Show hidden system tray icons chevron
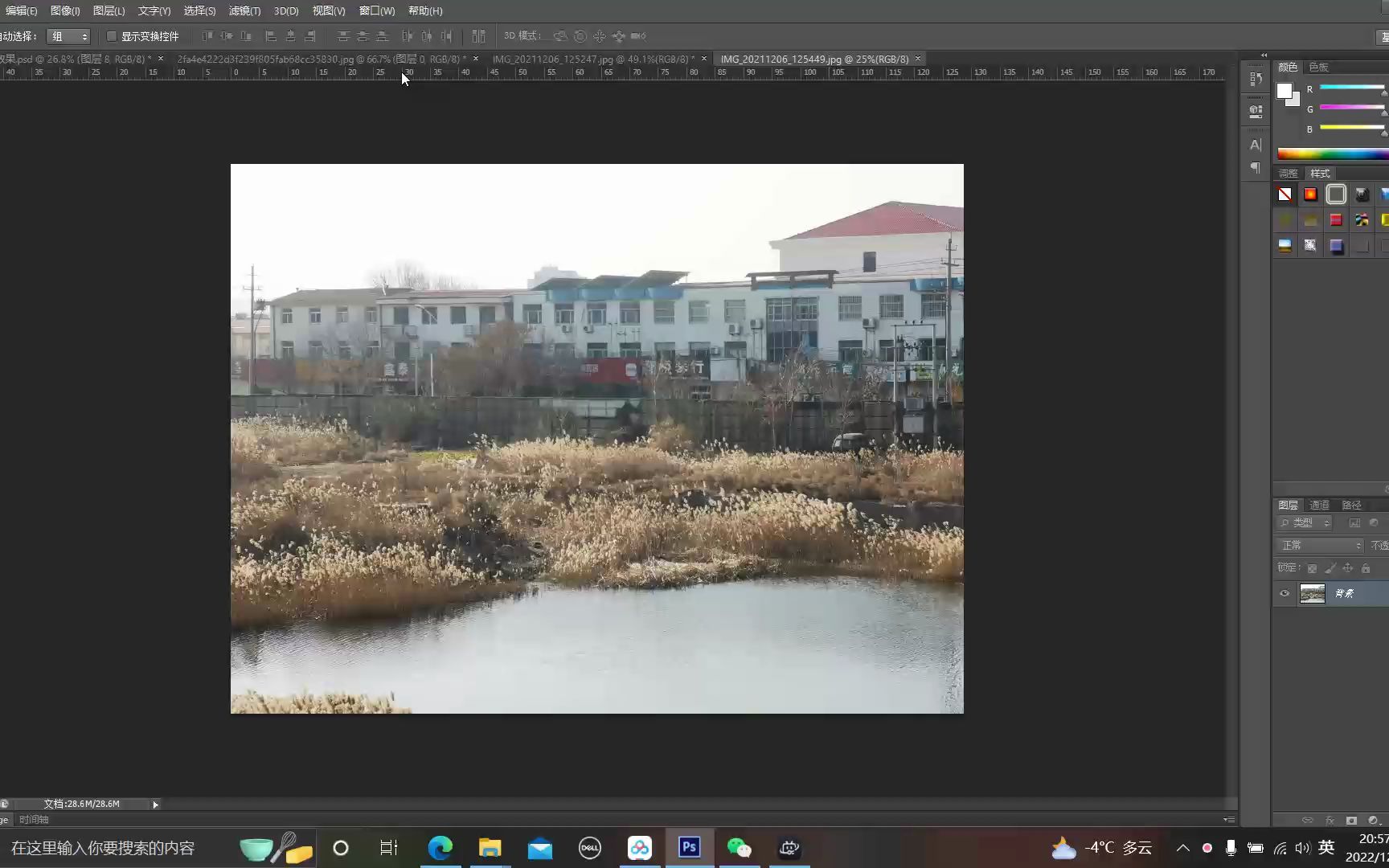The height and width of the screenshot is (868, 1389). coord(1182,848)
